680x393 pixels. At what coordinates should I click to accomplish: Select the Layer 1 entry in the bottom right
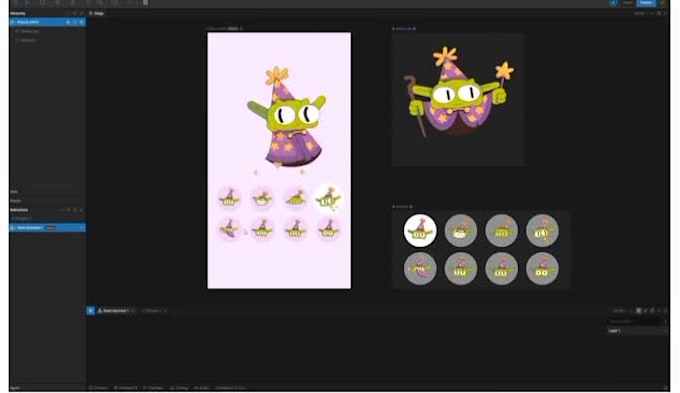pos(637,331)
